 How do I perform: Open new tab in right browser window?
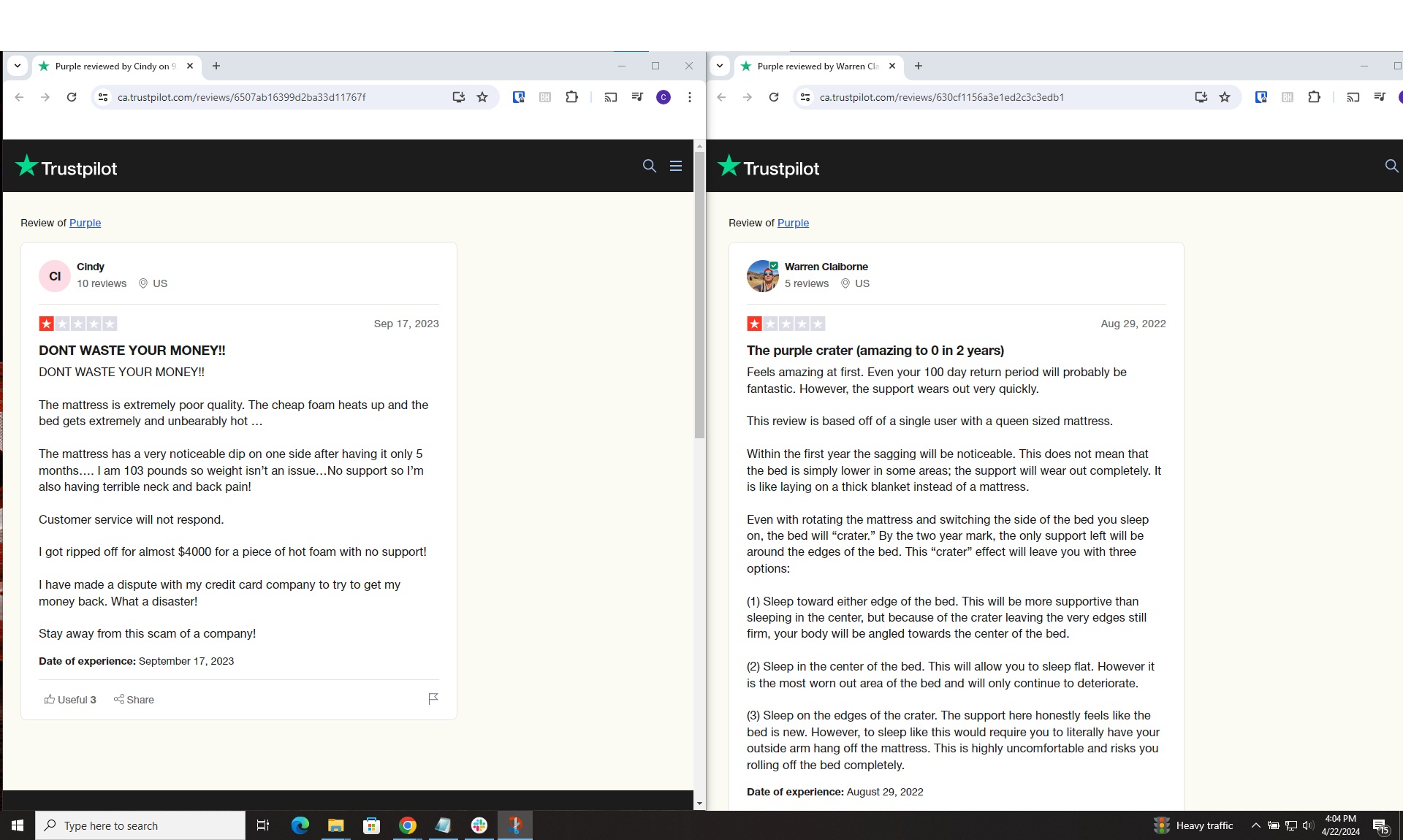919,66
